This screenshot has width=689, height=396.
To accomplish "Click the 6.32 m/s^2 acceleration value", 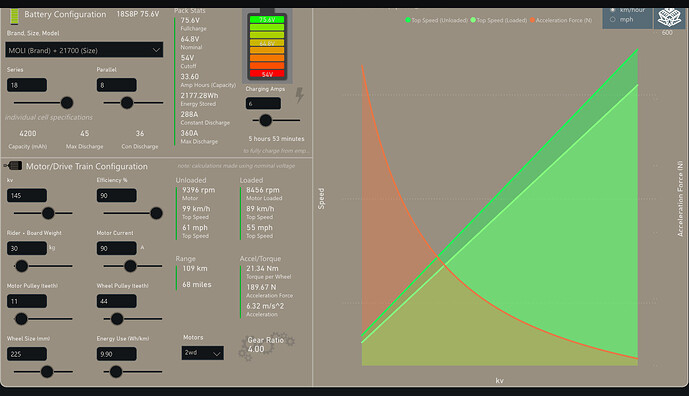I will point(265,306).
